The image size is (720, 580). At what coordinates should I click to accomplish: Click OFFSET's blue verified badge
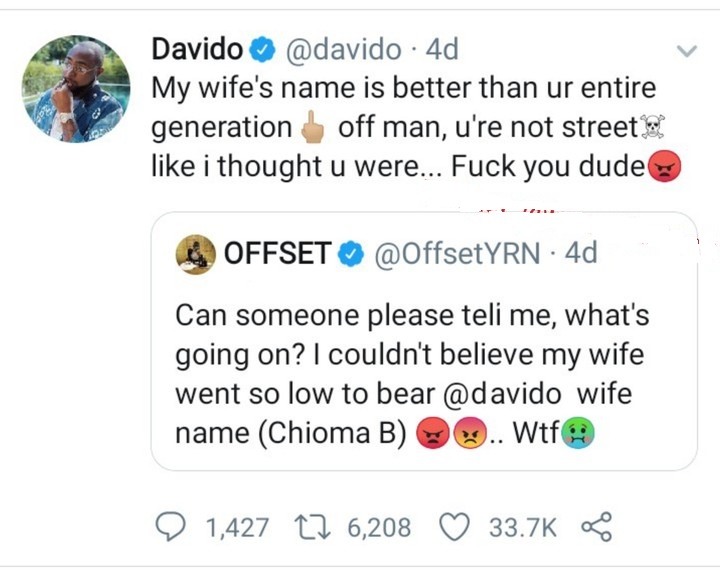coord(349,255)
